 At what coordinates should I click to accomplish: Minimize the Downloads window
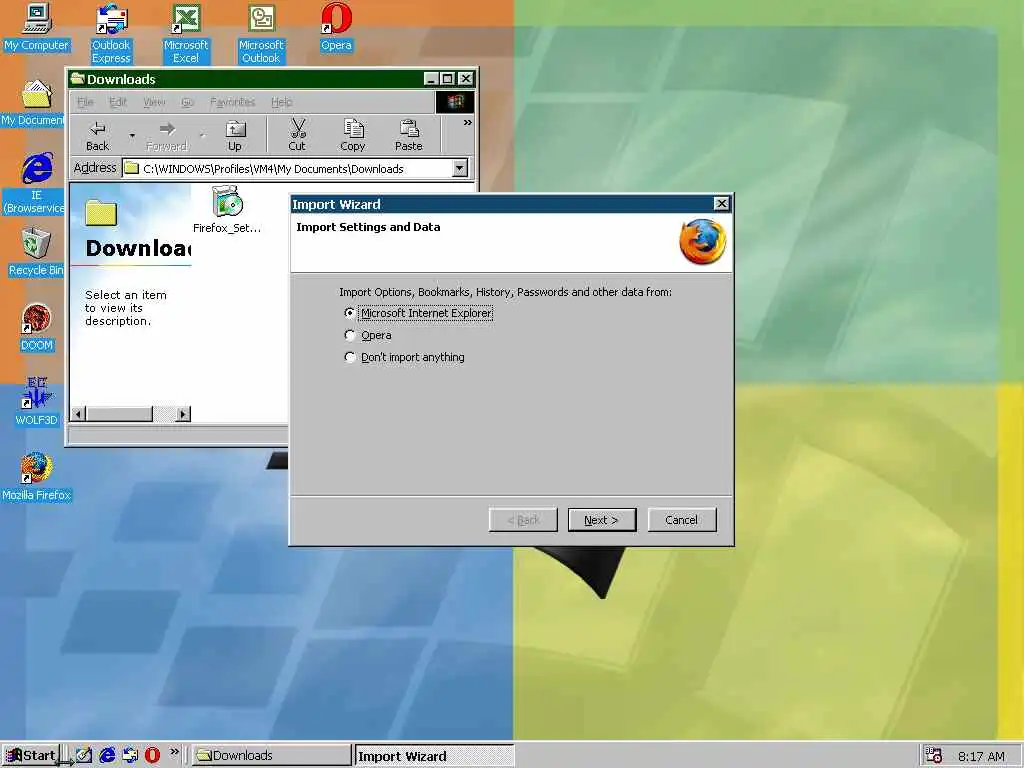point(431,79)
